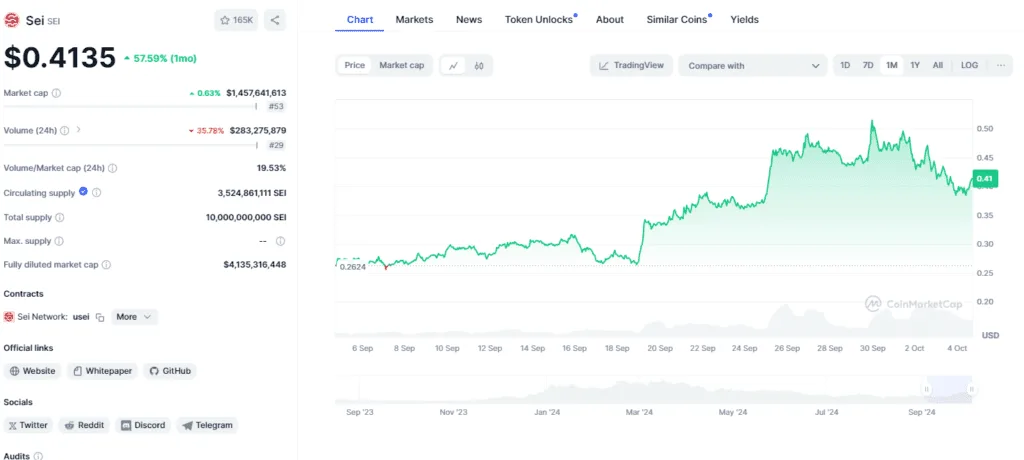Switch to candlestick chart icon
The height and width of the screenshot is (460, 1024).
(479, 65)
